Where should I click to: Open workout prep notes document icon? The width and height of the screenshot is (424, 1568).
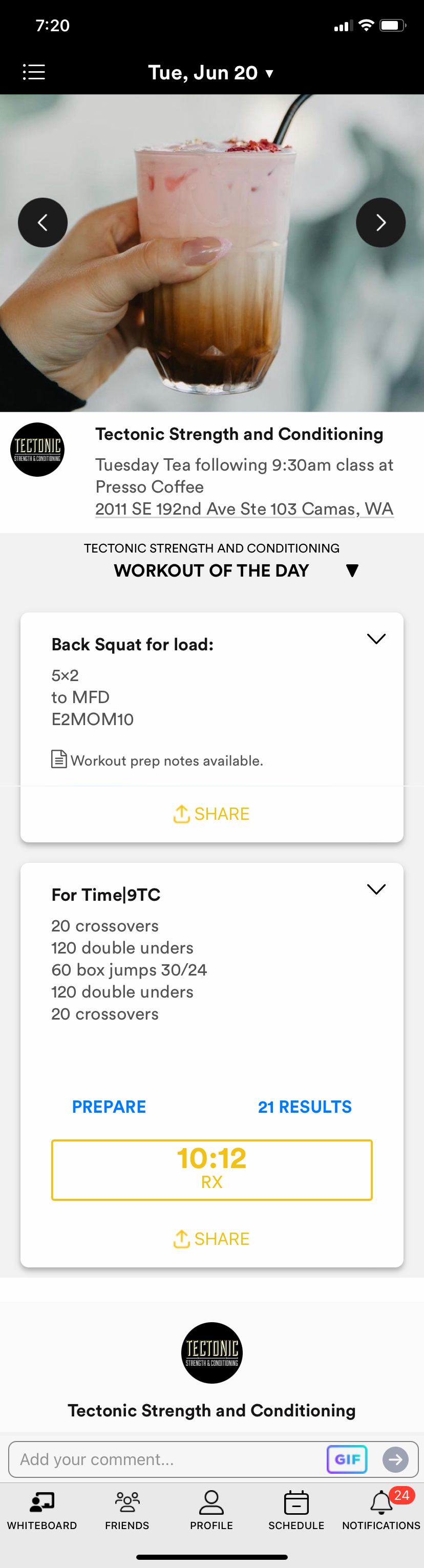tap(58, 759)
